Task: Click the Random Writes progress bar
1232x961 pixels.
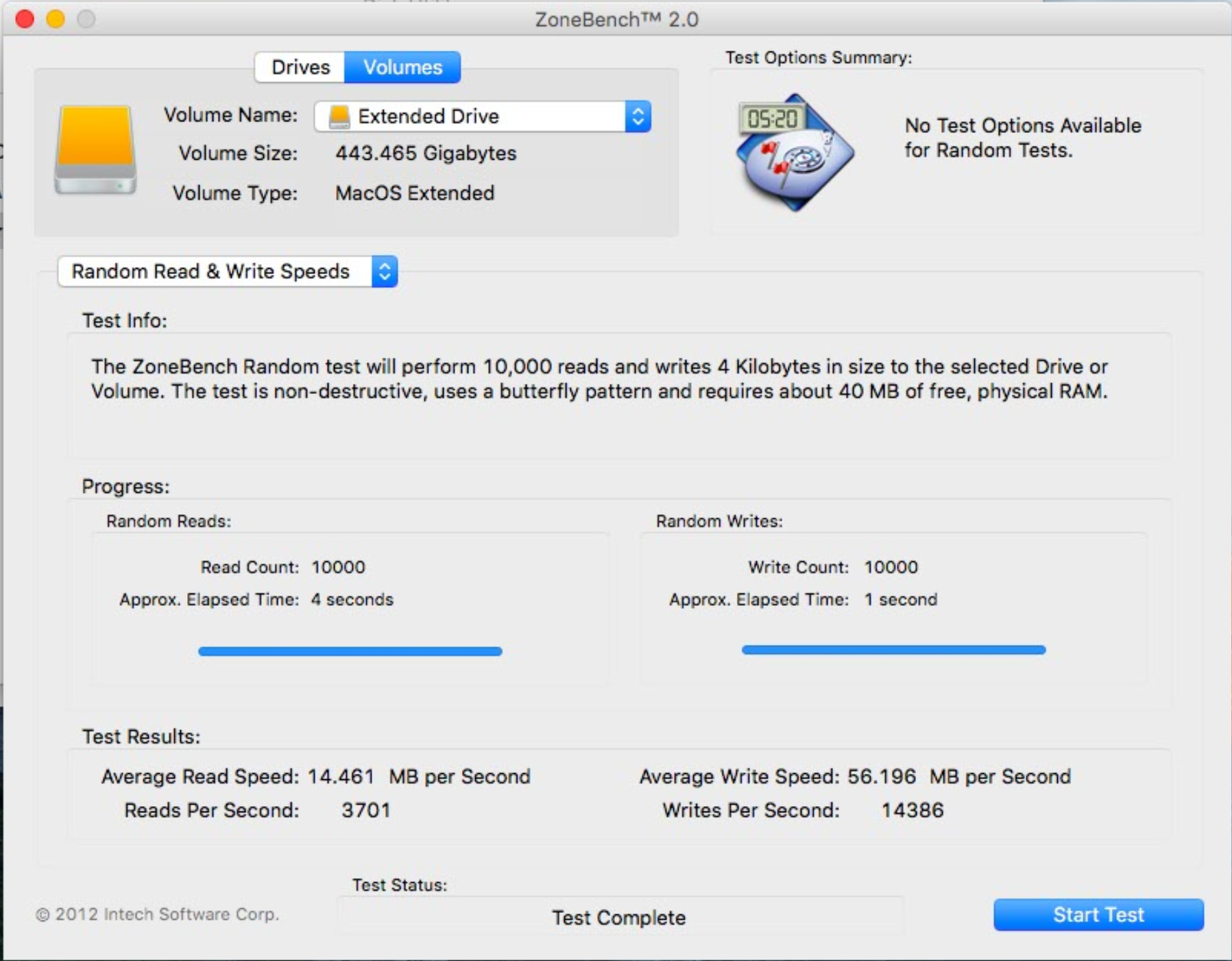Action: pyautogui.click(x=894, y=650)
